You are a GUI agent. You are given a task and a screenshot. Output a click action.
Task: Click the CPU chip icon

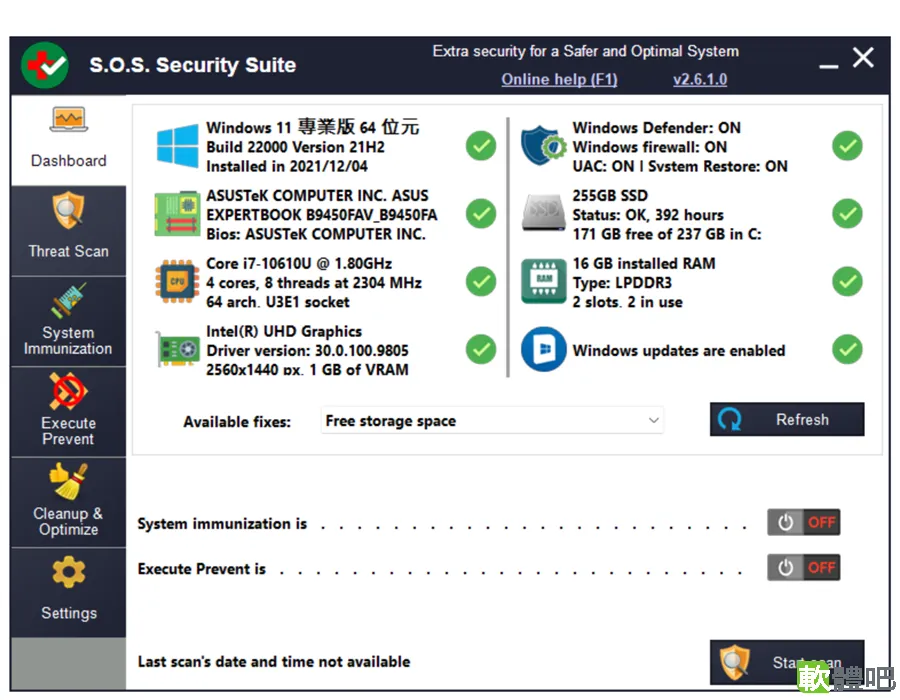177,282
